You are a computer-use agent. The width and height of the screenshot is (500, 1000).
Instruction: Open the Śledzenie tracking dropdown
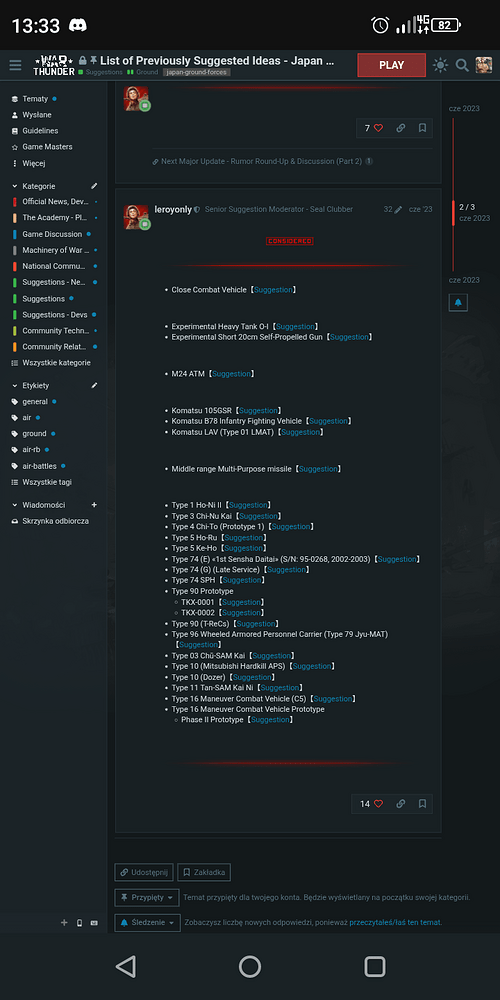[x=147, y=922]
